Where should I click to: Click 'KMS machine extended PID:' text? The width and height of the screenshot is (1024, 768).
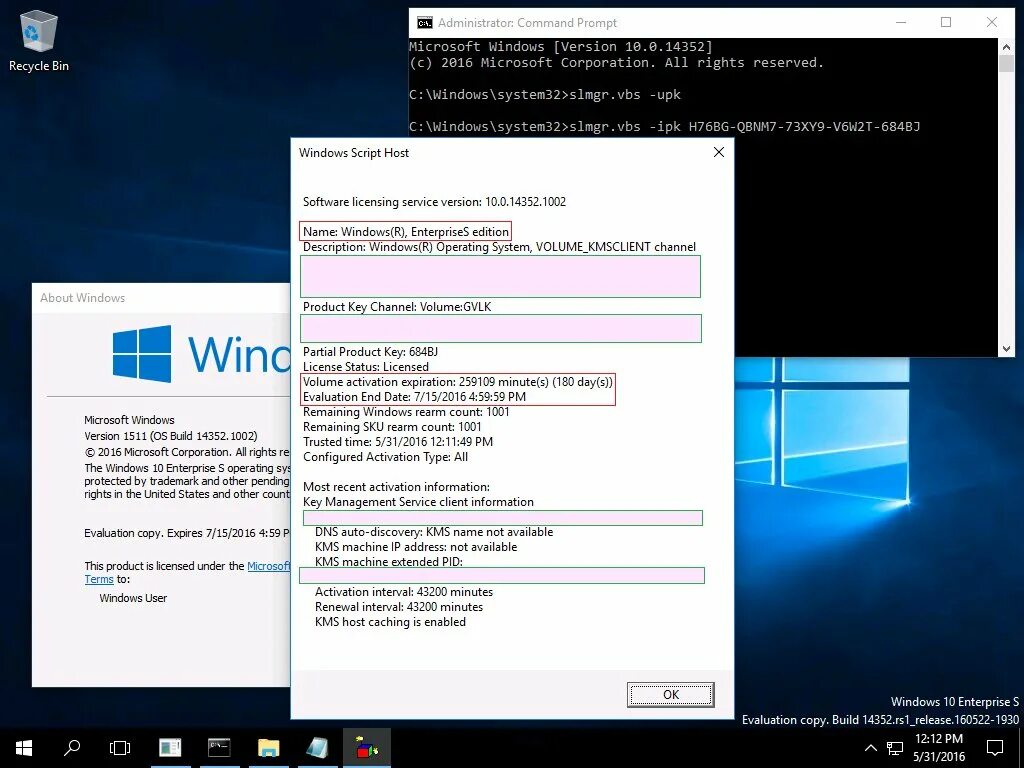pos(389,562)
